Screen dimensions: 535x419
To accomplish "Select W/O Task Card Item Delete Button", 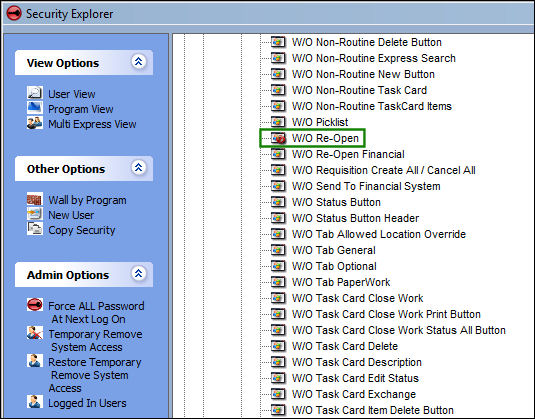I will [373, 410].
